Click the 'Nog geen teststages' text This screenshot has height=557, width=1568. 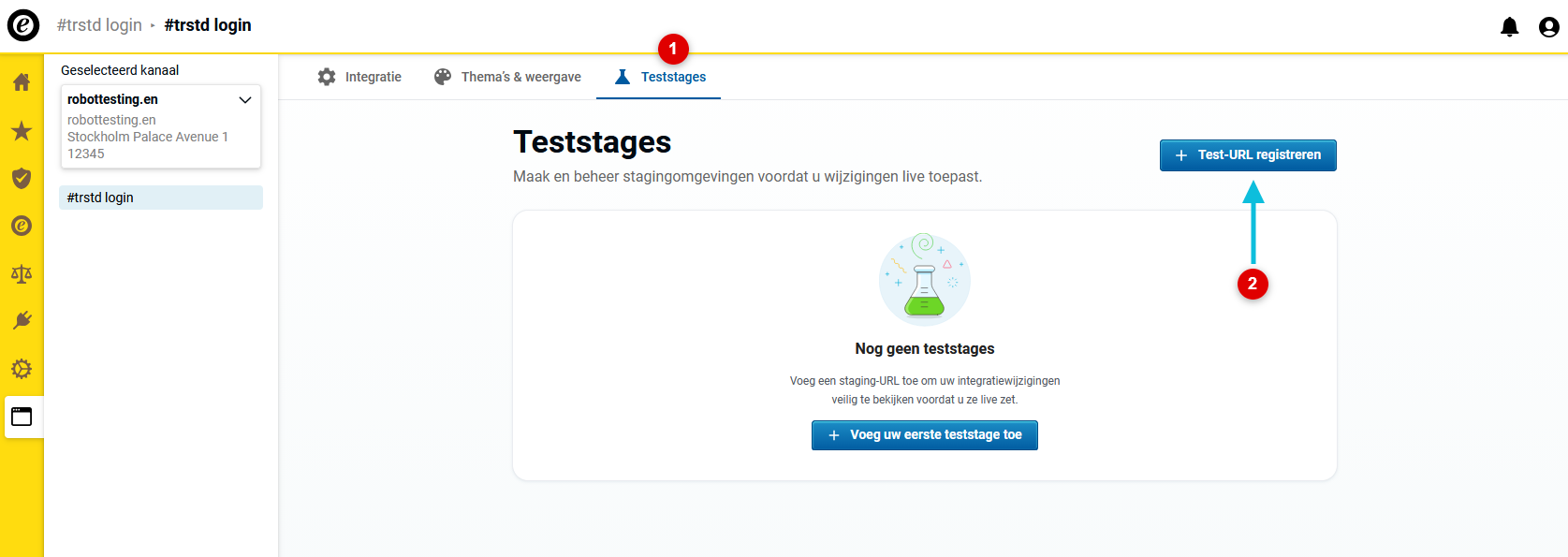point(925,349)
